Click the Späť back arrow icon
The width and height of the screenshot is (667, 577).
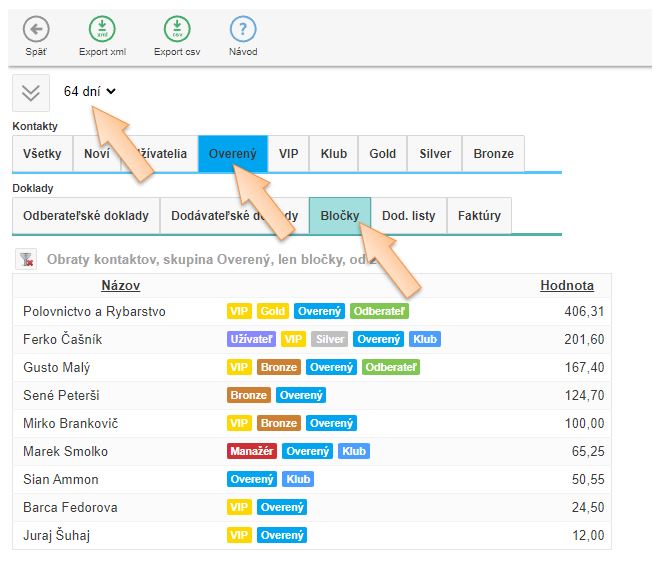[x=36, y=29]
